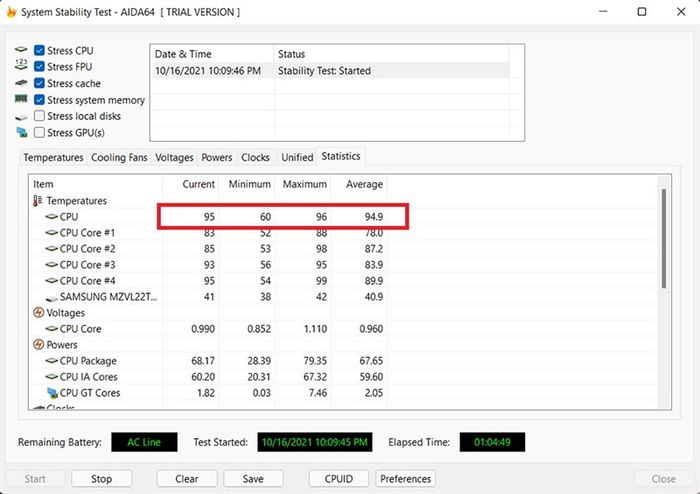
Task: Click the disk drive icon beside Stress local disks
Action: tap(21, 117)
